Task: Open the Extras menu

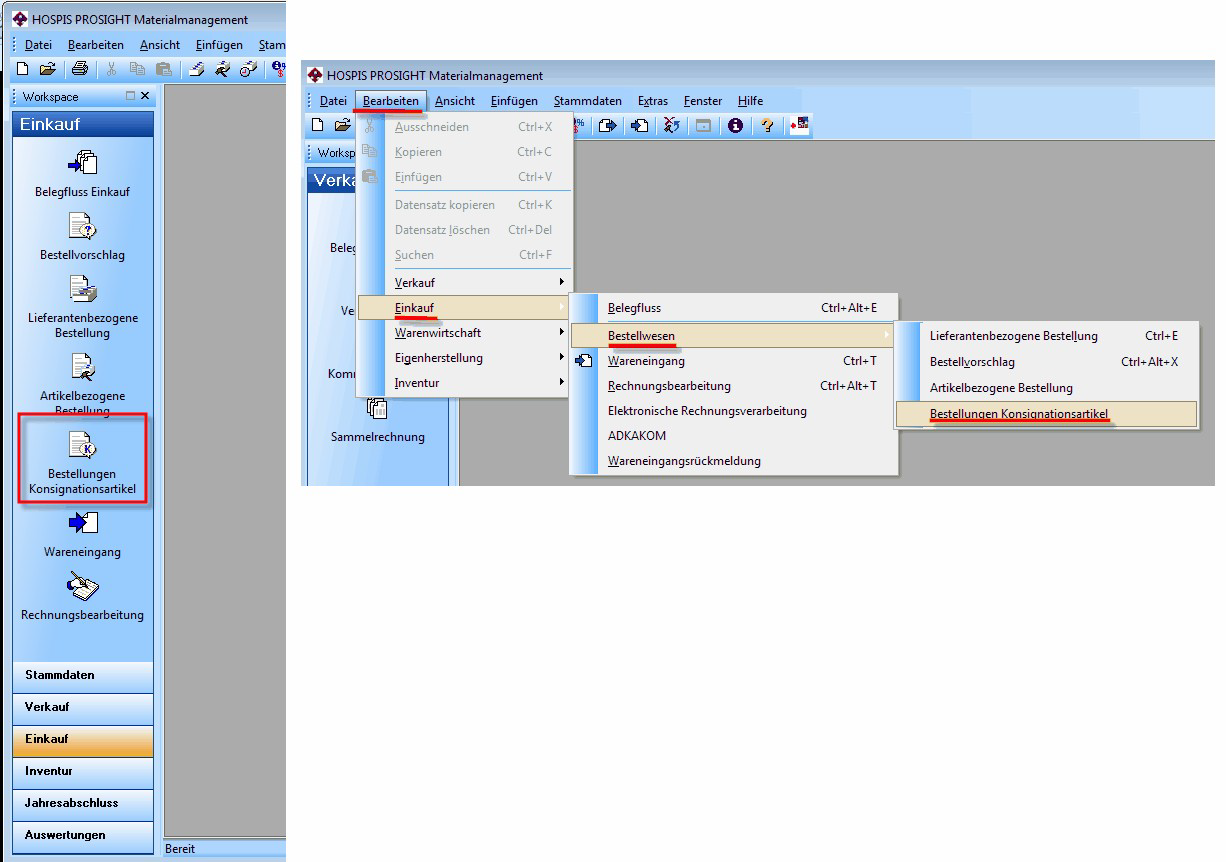Action: pos(653,101)
